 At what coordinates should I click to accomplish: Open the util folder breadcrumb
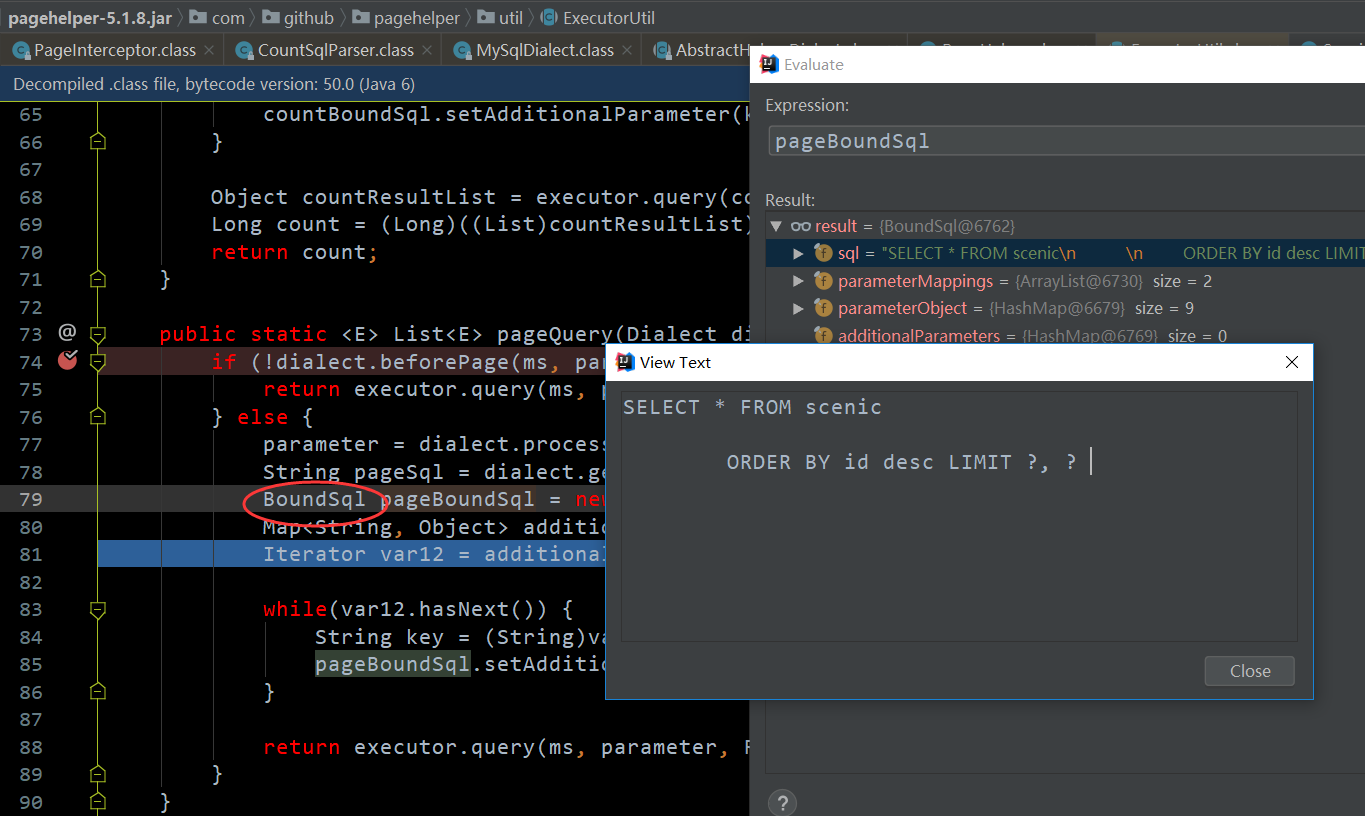pyautogui.click(x=501, y=18)
